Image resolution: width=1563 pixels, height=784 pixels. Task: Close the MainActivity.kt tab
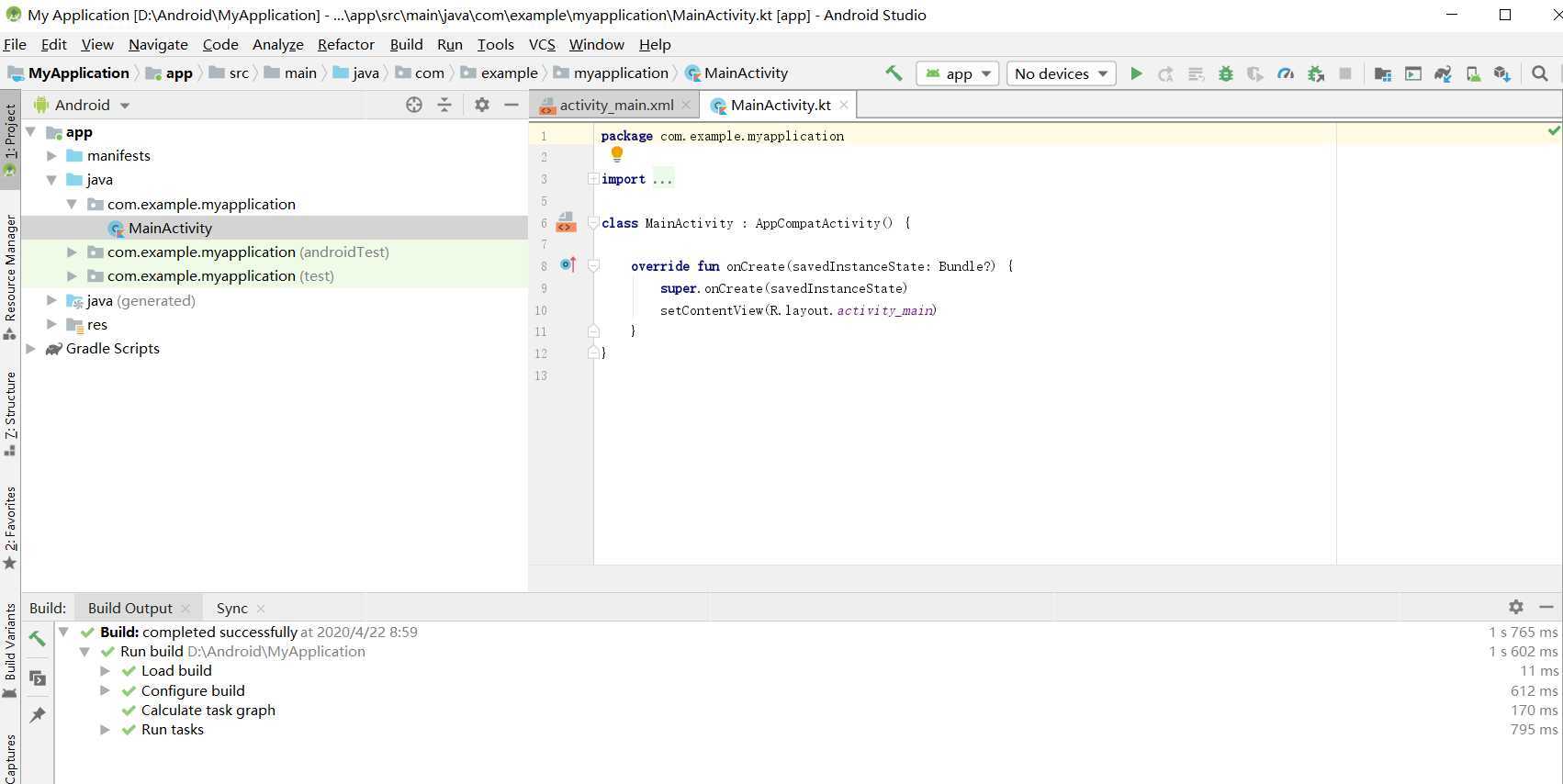(844, 105)
